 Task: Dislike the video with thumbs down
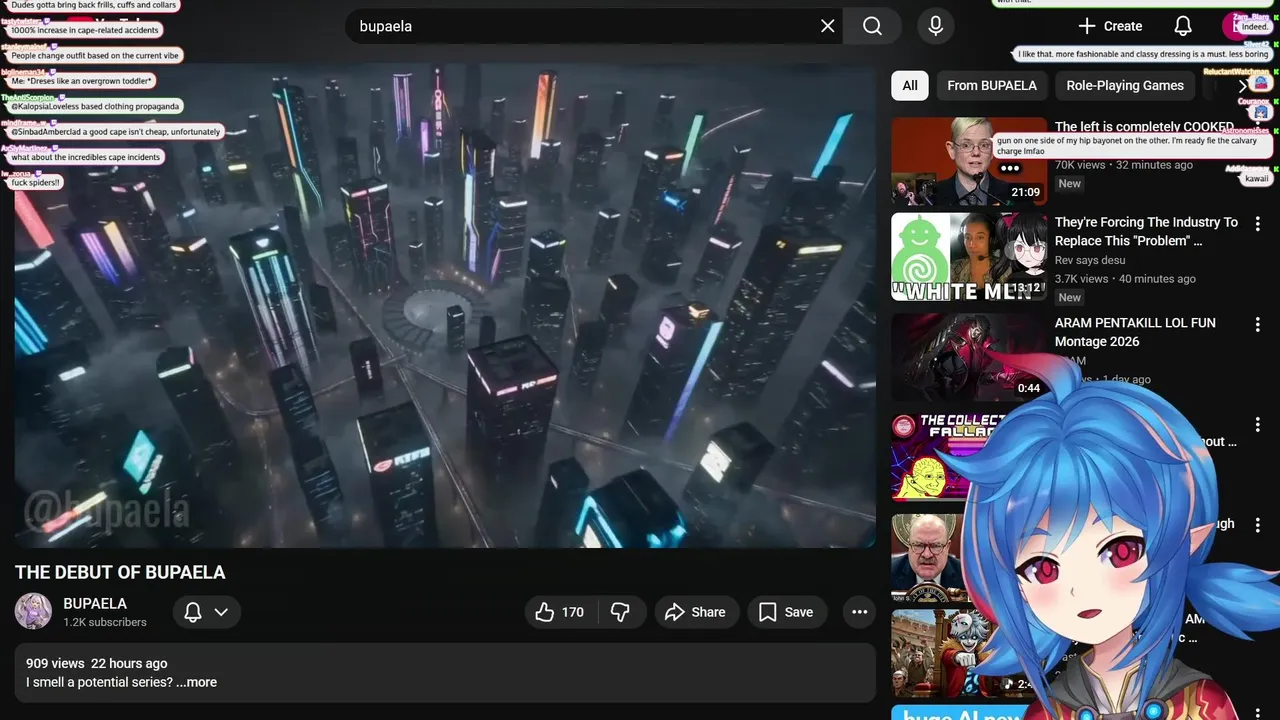point(620,612)
